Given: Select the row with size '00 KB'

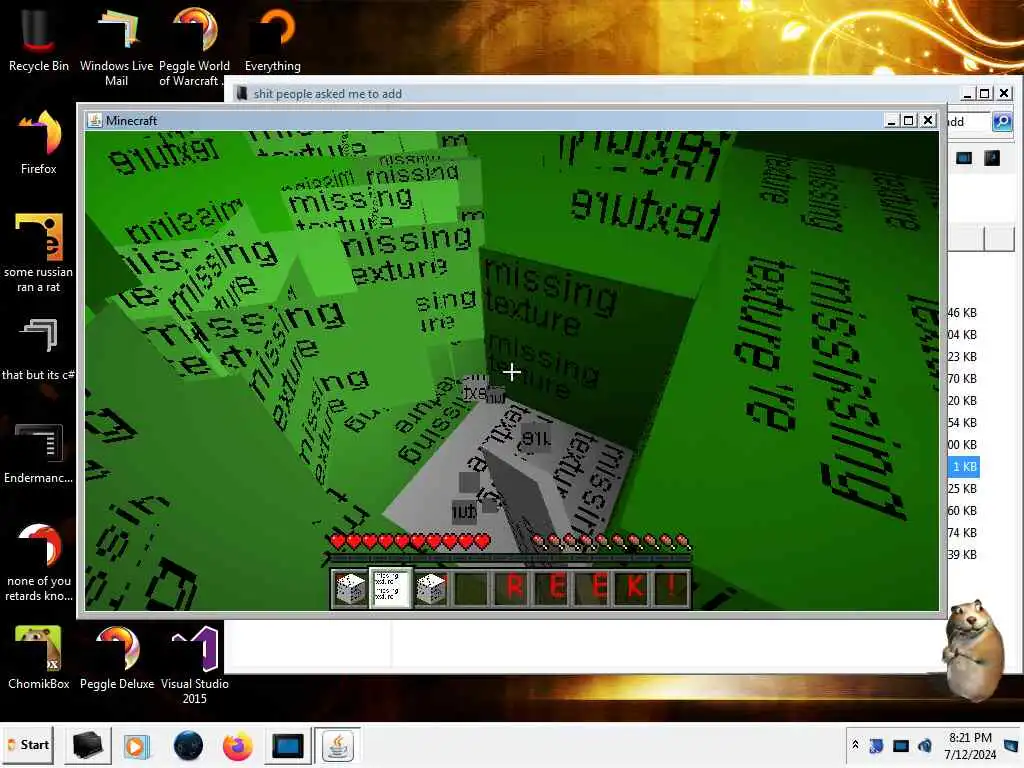Looking at the screenshot, I should pos(963,445).
